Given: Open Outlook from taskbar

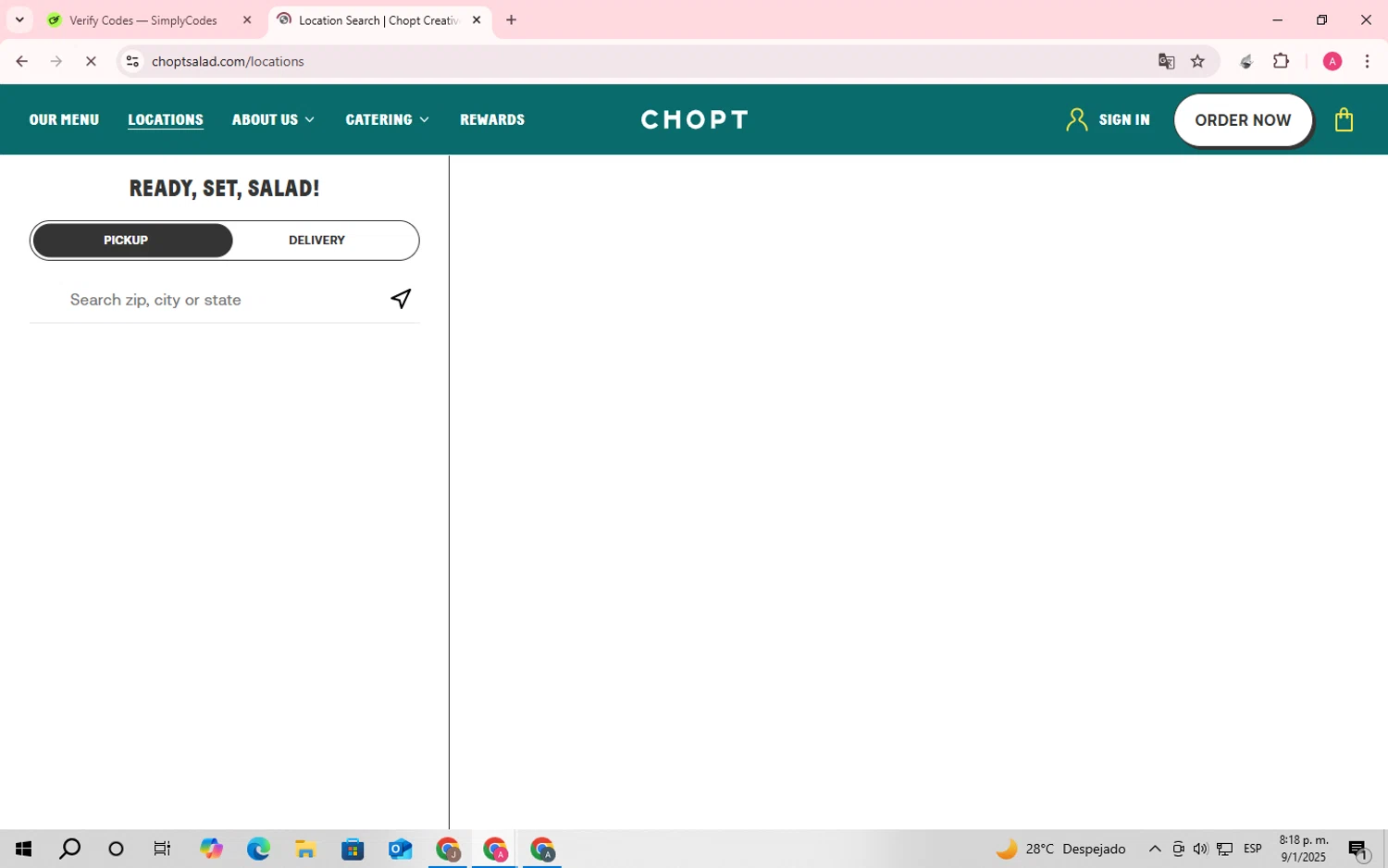Looking at the screenshot, I should [x=400, y=849].
